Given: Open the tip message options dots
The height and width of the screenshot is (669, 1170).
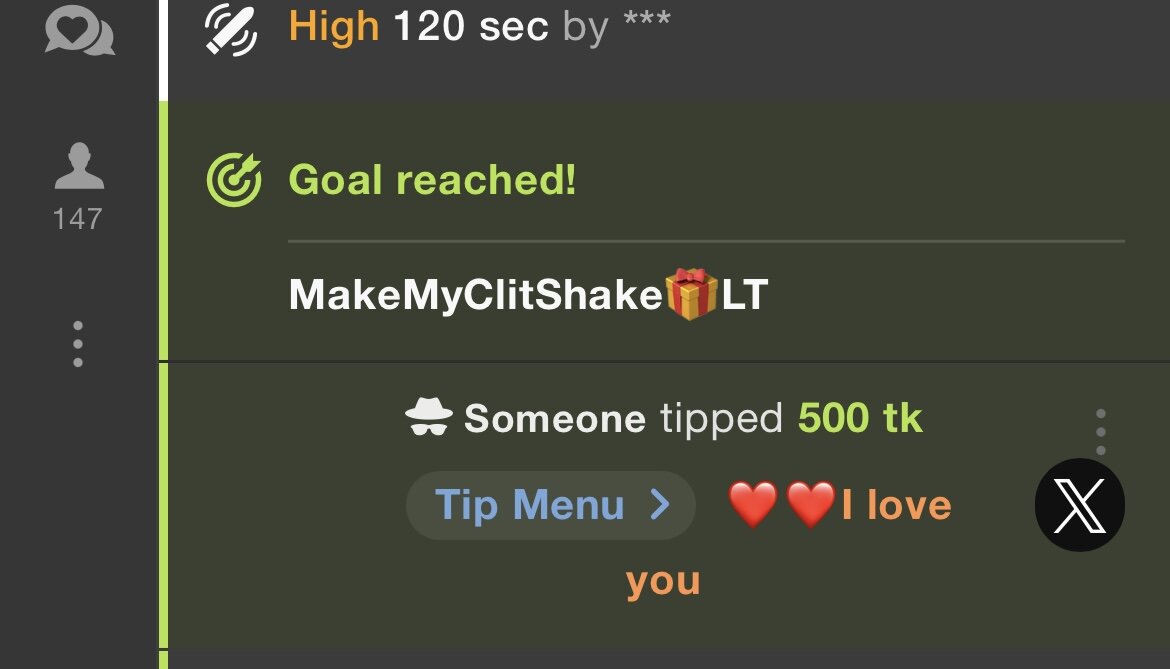Looking at the screenshot, I should pyautogui.click(x=1101, y=432).
